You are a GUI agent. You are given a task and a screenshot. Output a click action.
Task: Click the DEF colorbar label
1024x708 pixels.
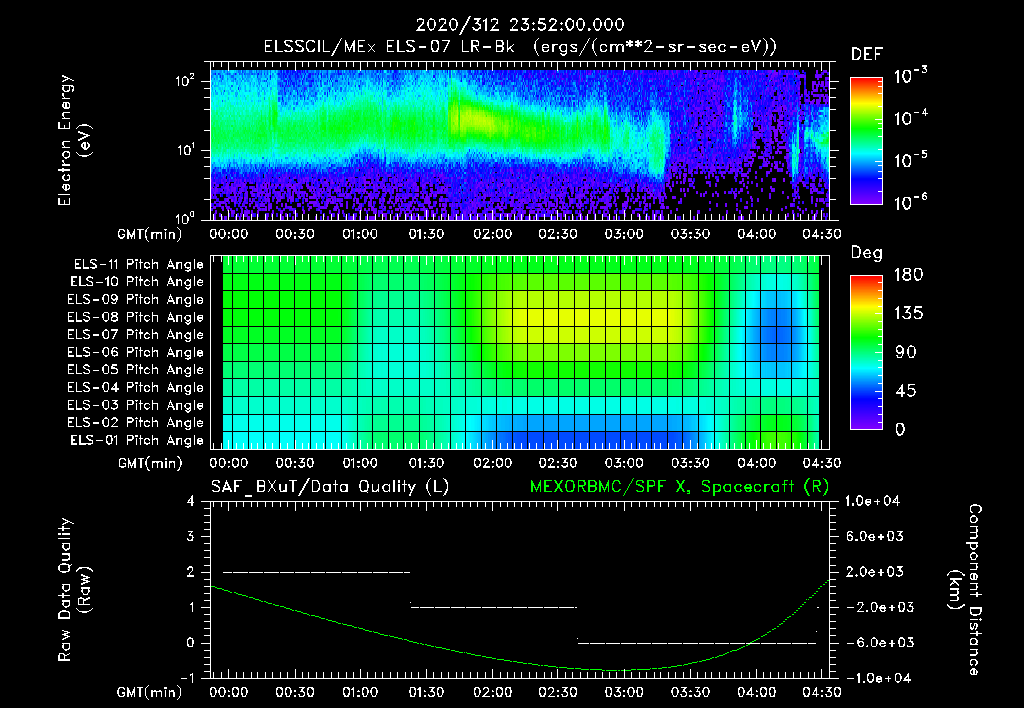[x=867, y=54]
